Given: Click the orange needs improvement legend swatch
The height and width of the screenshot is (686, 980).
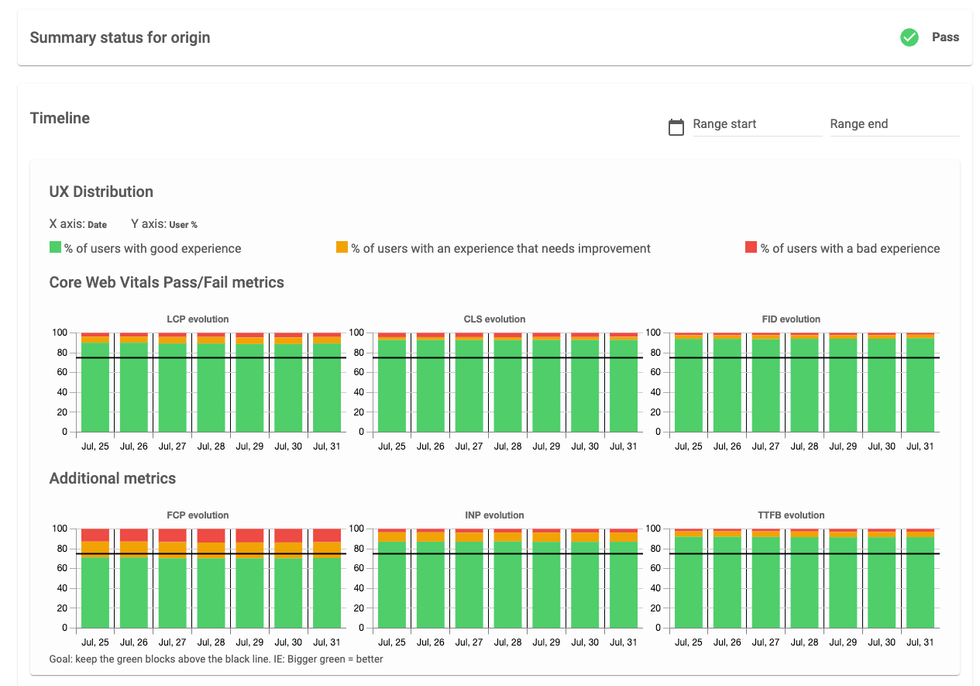Looking at the screenshot, I should click(x=342, y=248).
